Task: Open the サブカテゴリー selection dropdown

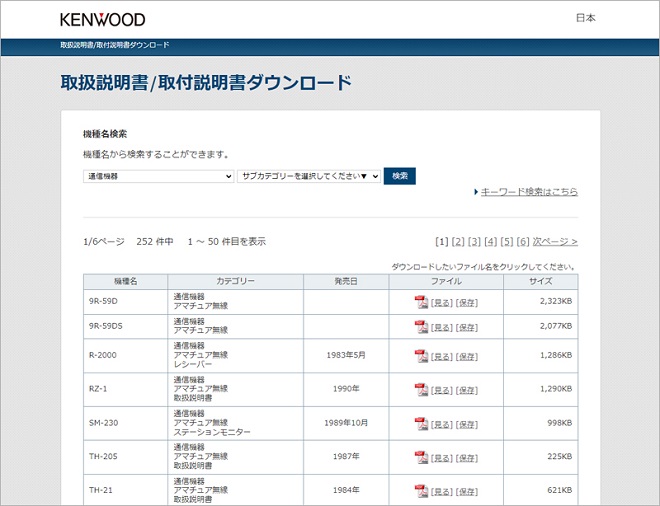Action: pyautogui.click(x=309, y=176)
